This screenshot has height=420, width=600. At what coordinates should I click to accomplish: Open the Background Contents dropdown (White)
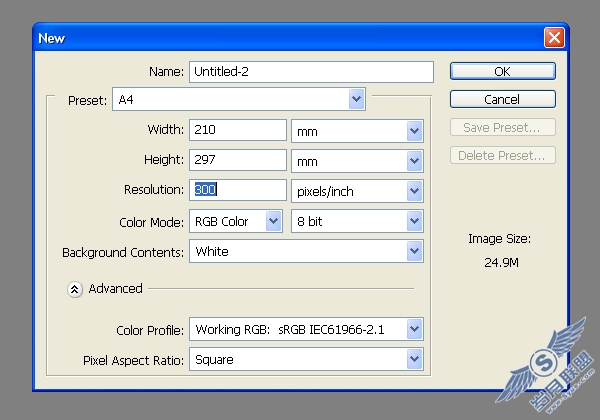coord(306,251)
